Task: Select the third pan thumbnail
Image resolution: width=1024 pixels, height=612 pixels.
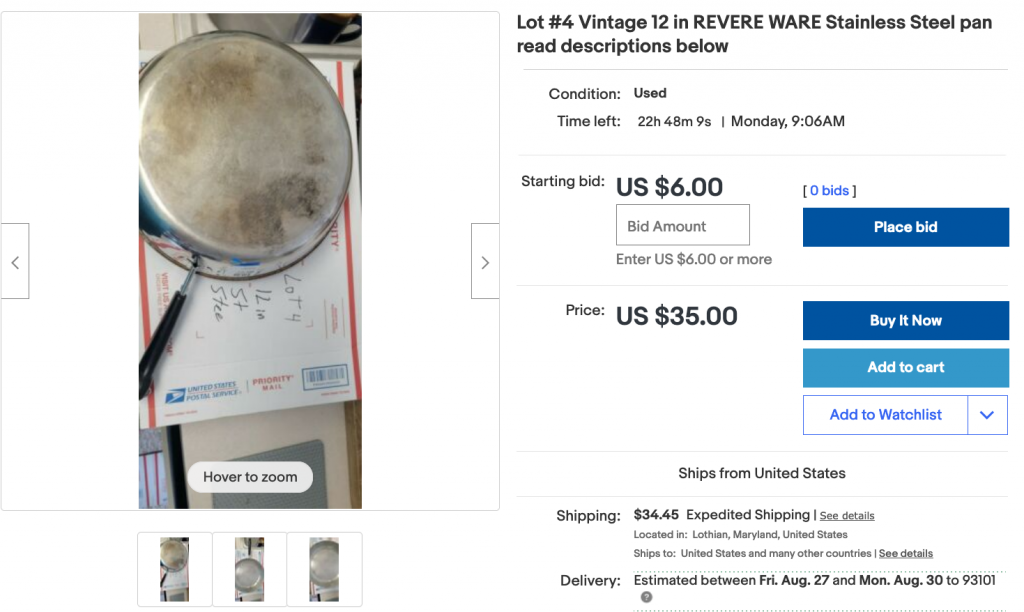Action: [325, 569]
